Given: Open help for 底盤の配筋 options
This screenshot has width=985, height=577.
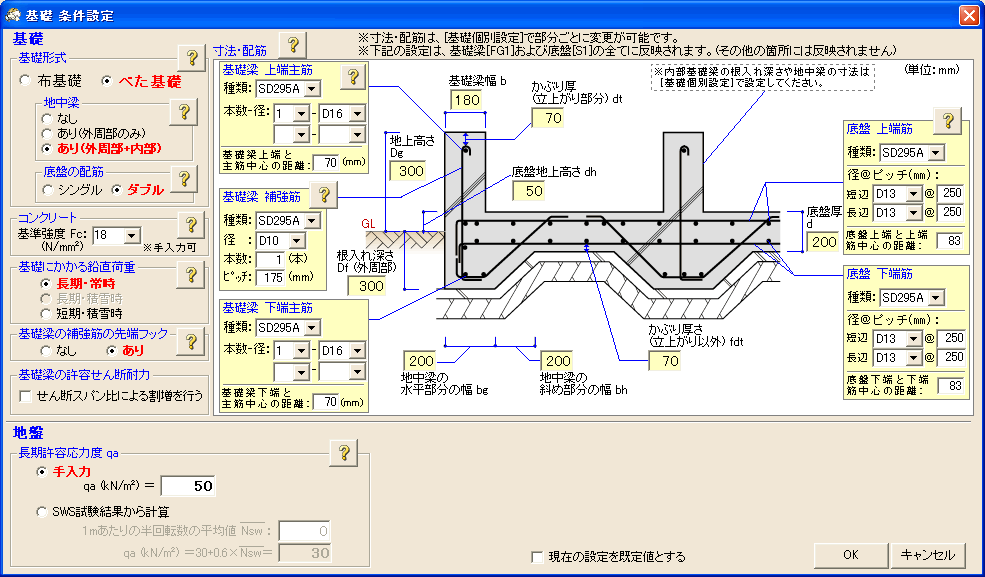Looking at the screenshot, I should point(183,178).
